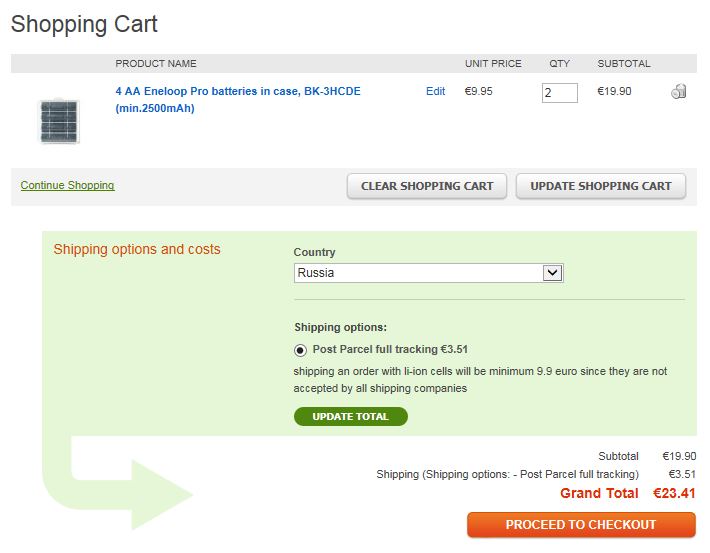Click the Shipping options and costs heading

pyautogui.click(x=137, y=249)
